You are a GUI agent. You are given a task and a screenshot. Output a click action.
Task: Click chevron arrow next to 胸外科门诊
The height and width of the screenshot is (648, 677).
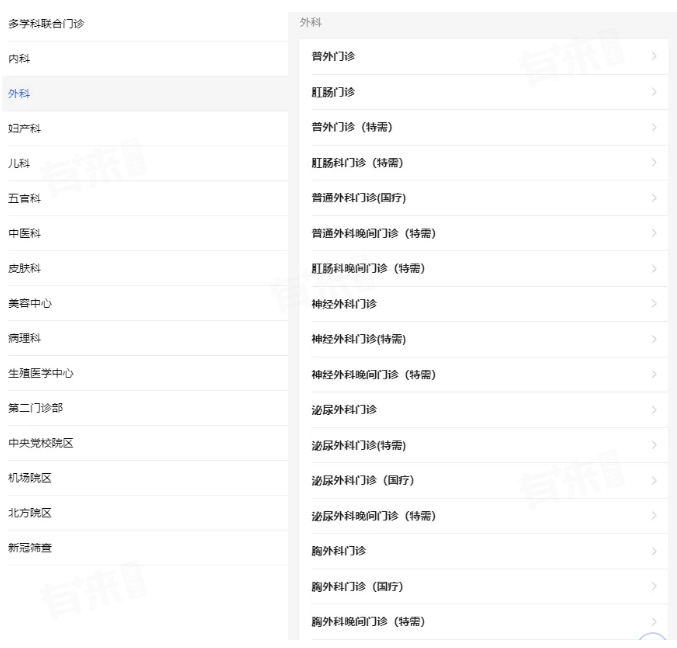pos(653,551)
